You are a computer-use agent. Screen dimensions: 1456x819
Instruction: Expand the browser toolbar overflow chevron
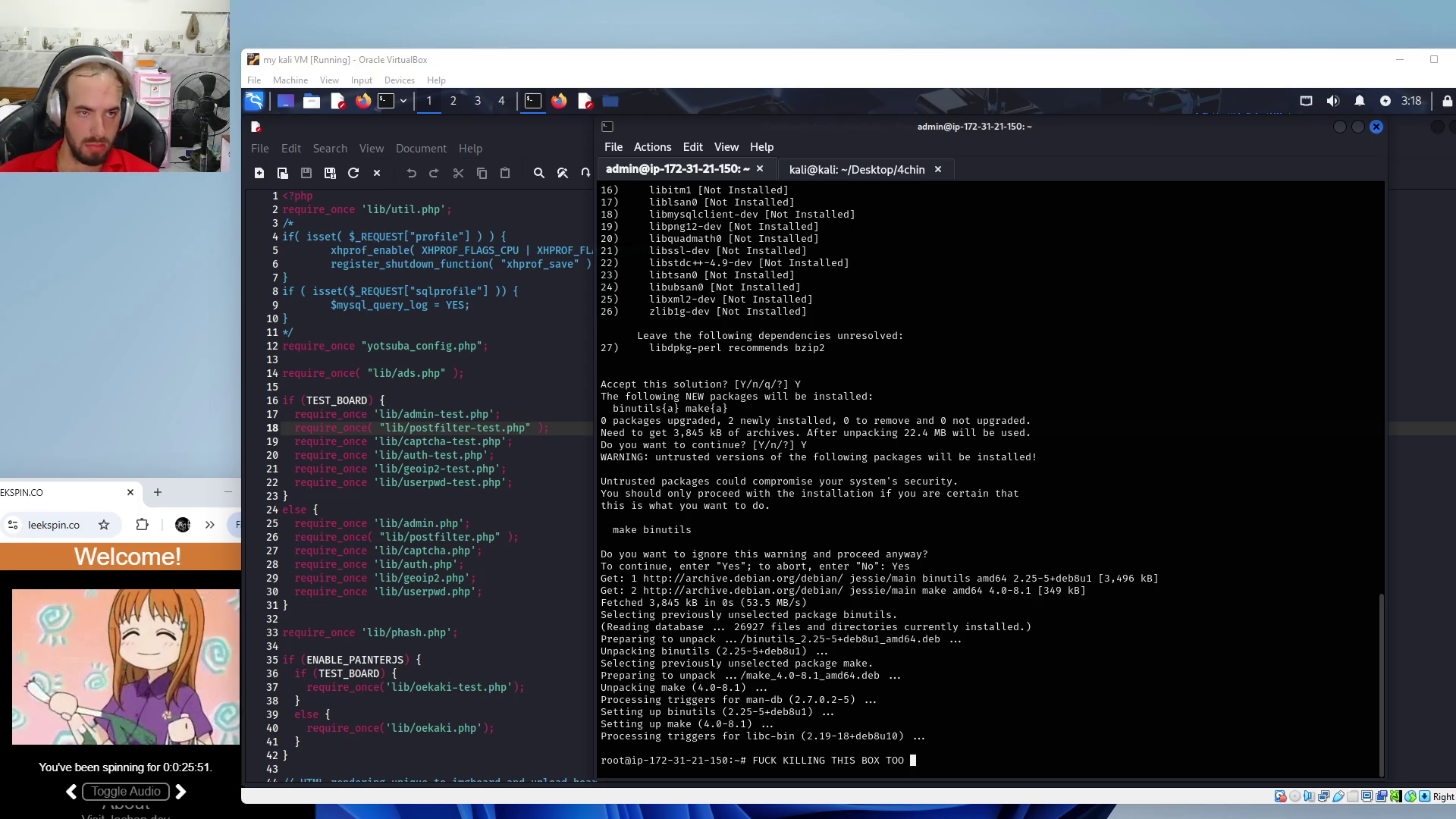[x=210, y=525]
